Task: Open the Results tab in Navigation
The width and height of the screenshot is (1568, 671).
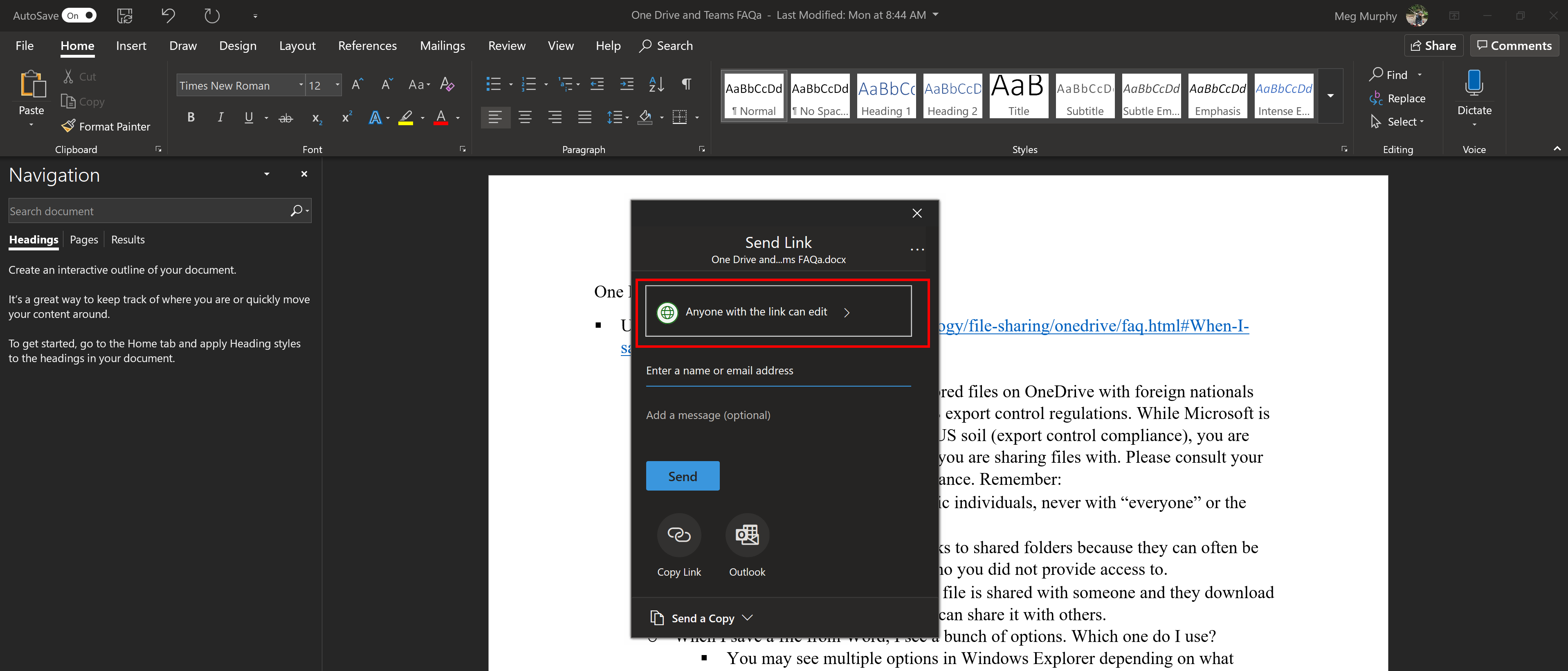Action: pyautogui.click(x=128, y=239)
